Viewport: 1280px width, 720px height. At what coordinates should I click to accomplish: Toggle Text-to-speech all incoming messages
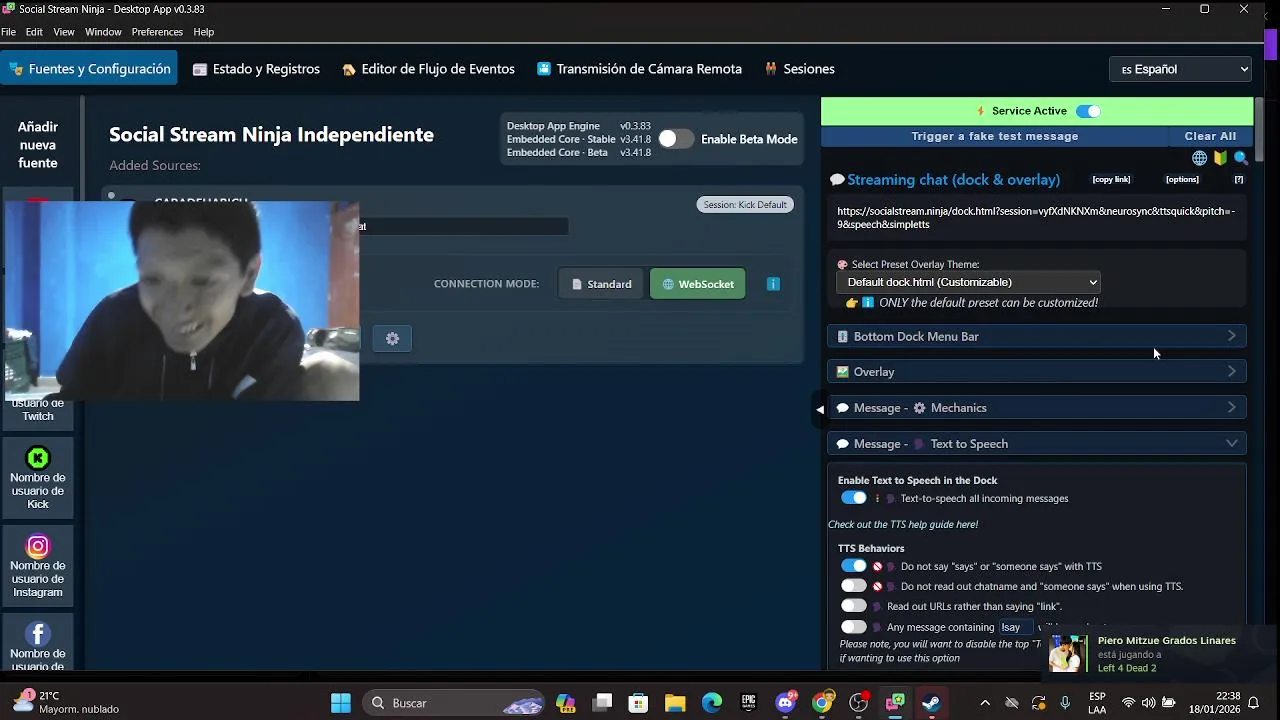[x=854, y=498]
